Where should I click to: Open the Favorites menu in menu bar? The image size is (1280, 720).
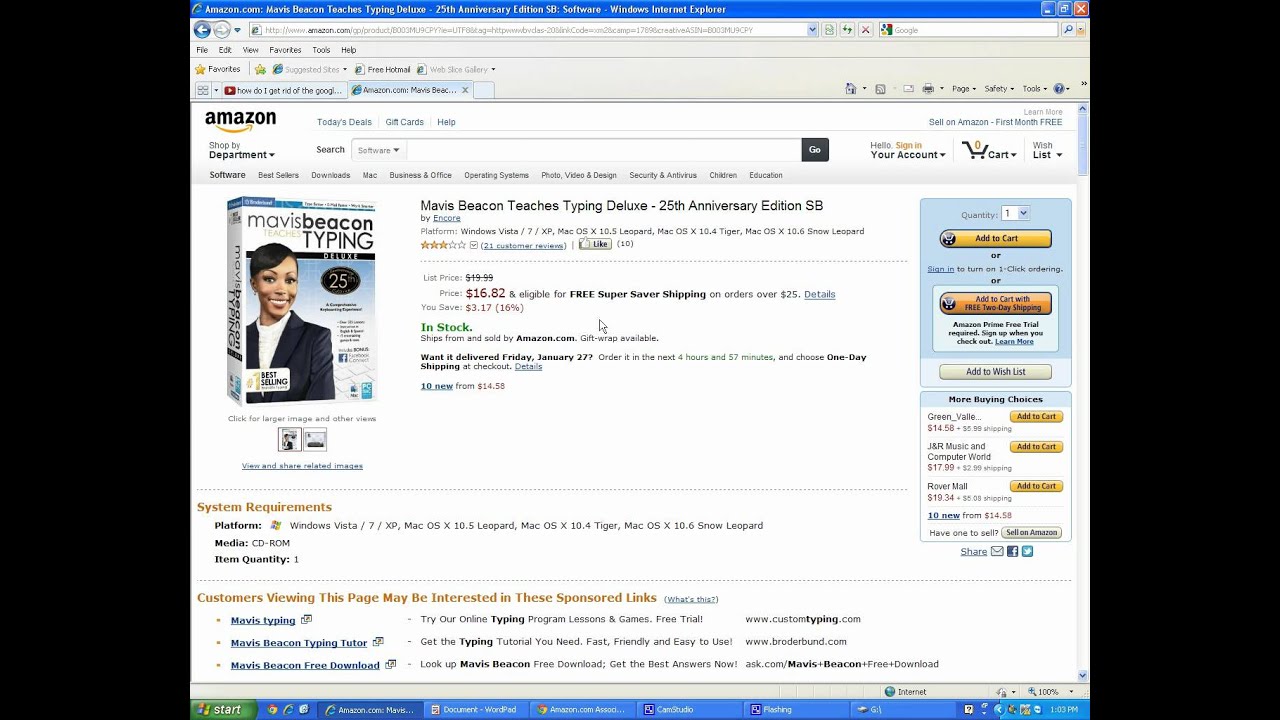click(285, 50)
